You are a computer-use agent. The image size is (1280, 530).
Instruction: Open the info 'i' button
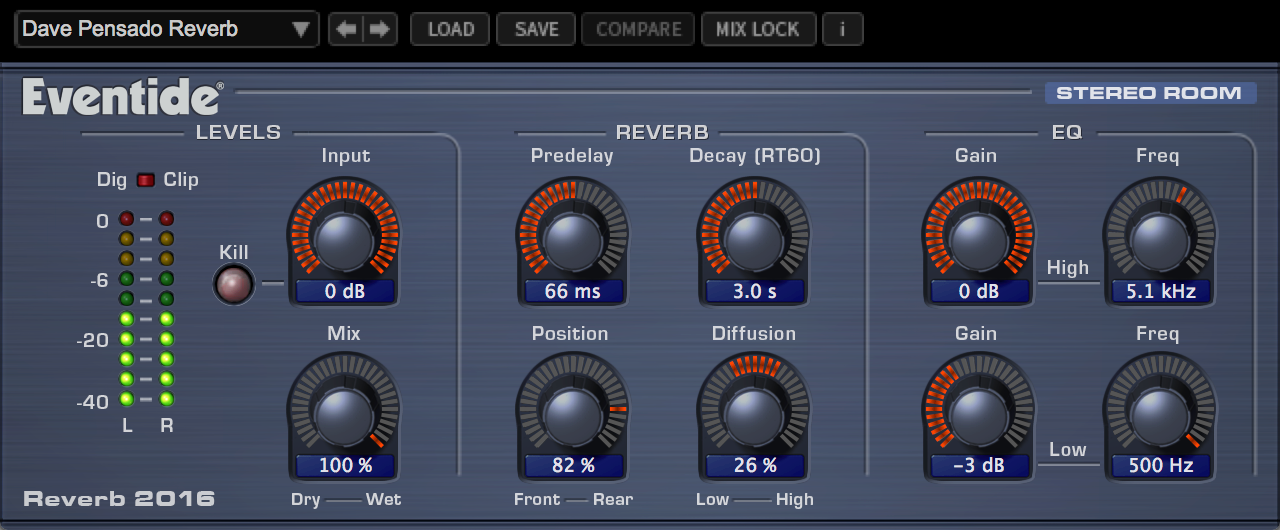coord(843,29)
